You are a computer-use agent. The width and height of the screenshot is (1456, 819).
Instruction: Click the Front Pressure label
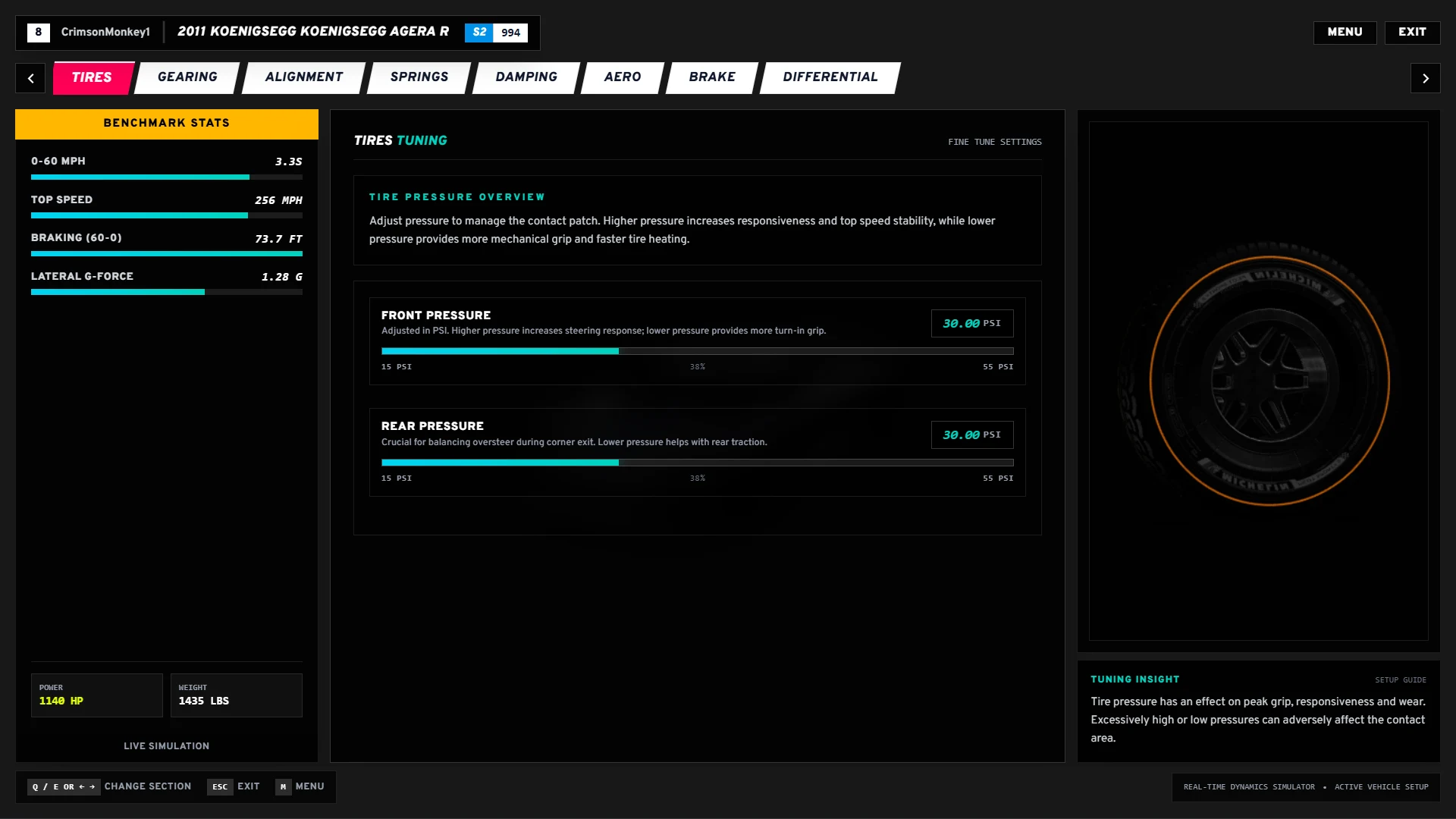pyautogui.click(x=436, y=315)
